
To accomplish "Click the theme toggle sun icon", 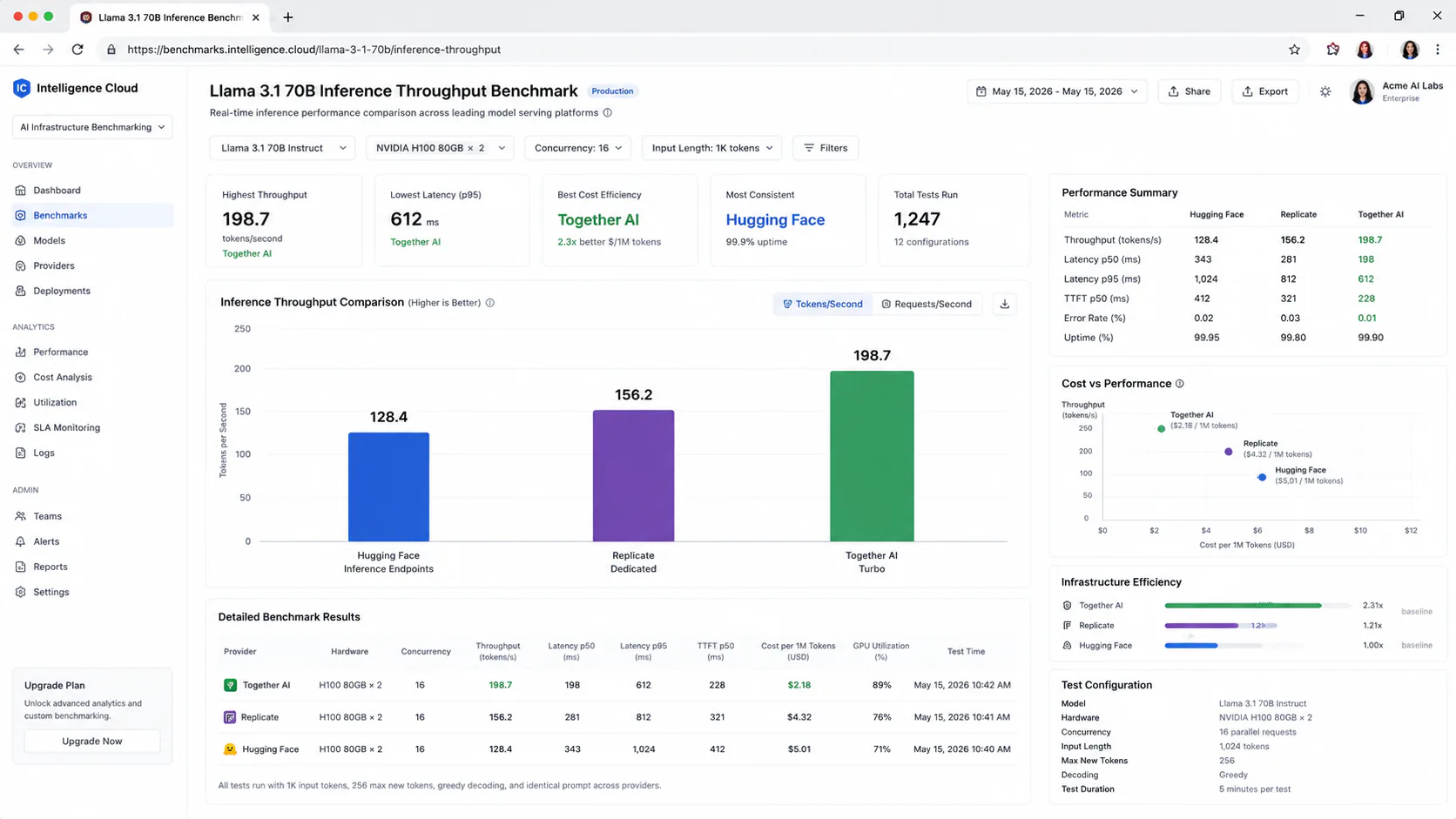I will pos(1325,91).
